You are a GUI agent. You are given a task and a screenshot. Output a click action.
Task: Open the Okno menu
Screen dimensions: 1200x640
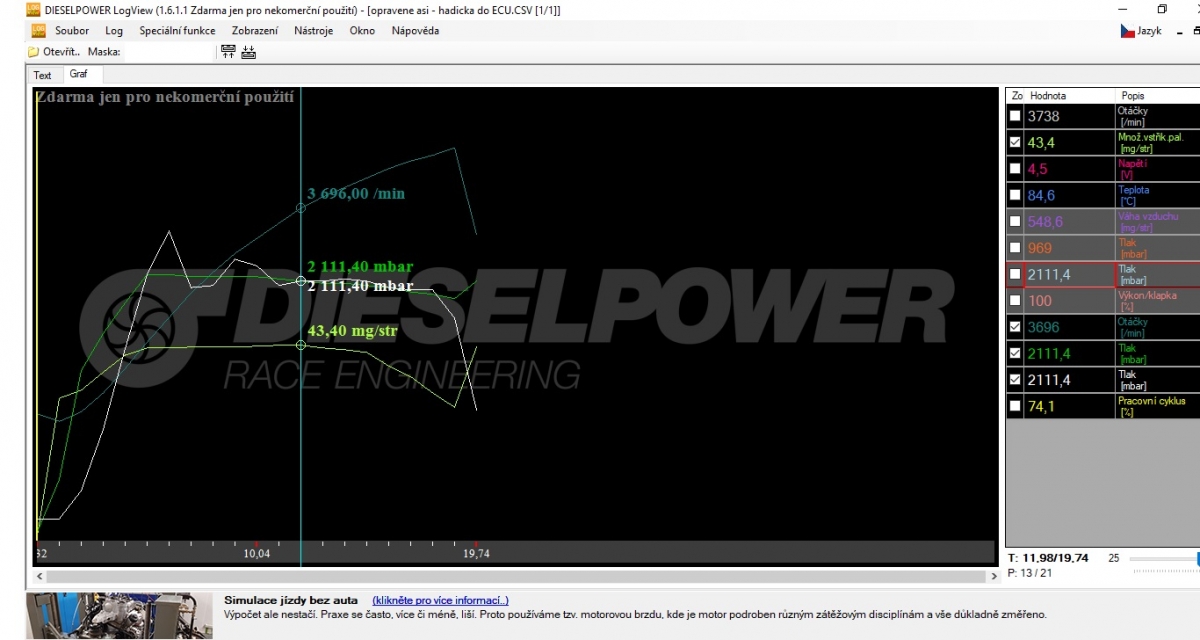362,31
